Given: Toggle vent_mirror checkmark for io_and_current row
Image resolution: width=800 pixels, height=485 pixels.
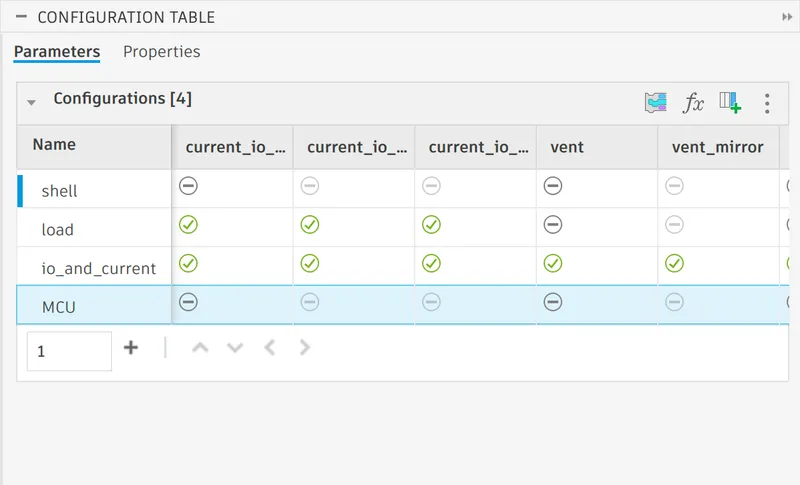Looking at the screenshot, I should pos(674,263).
